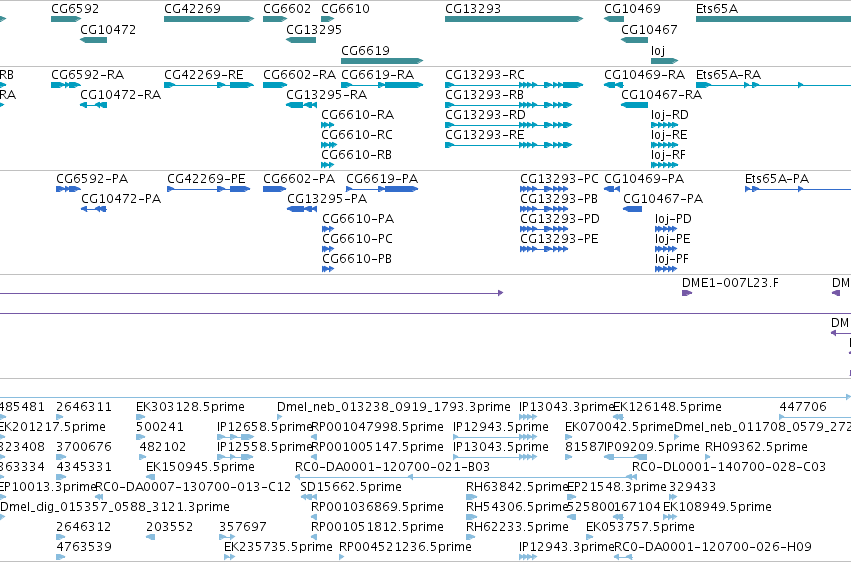Click the CG42269 gene bar
Viewport: 851px width, 562px height.
pos(209,19)
